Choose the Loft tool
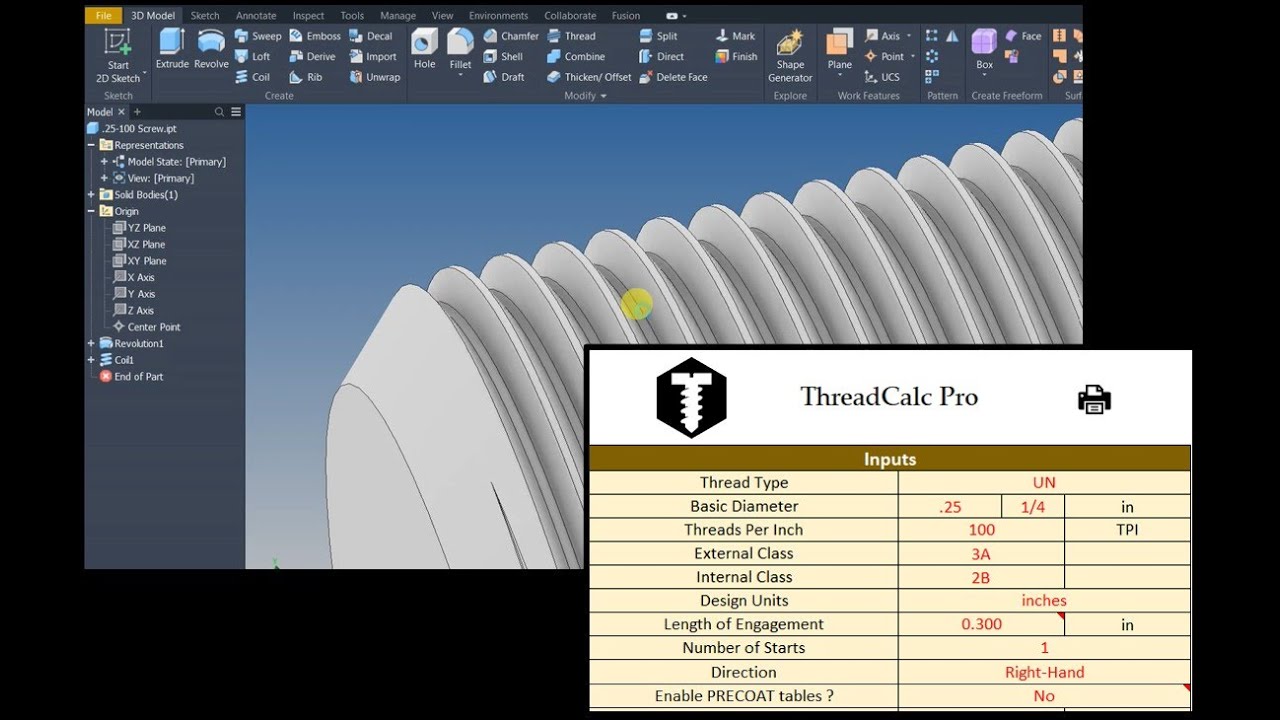 pos(253,57)
